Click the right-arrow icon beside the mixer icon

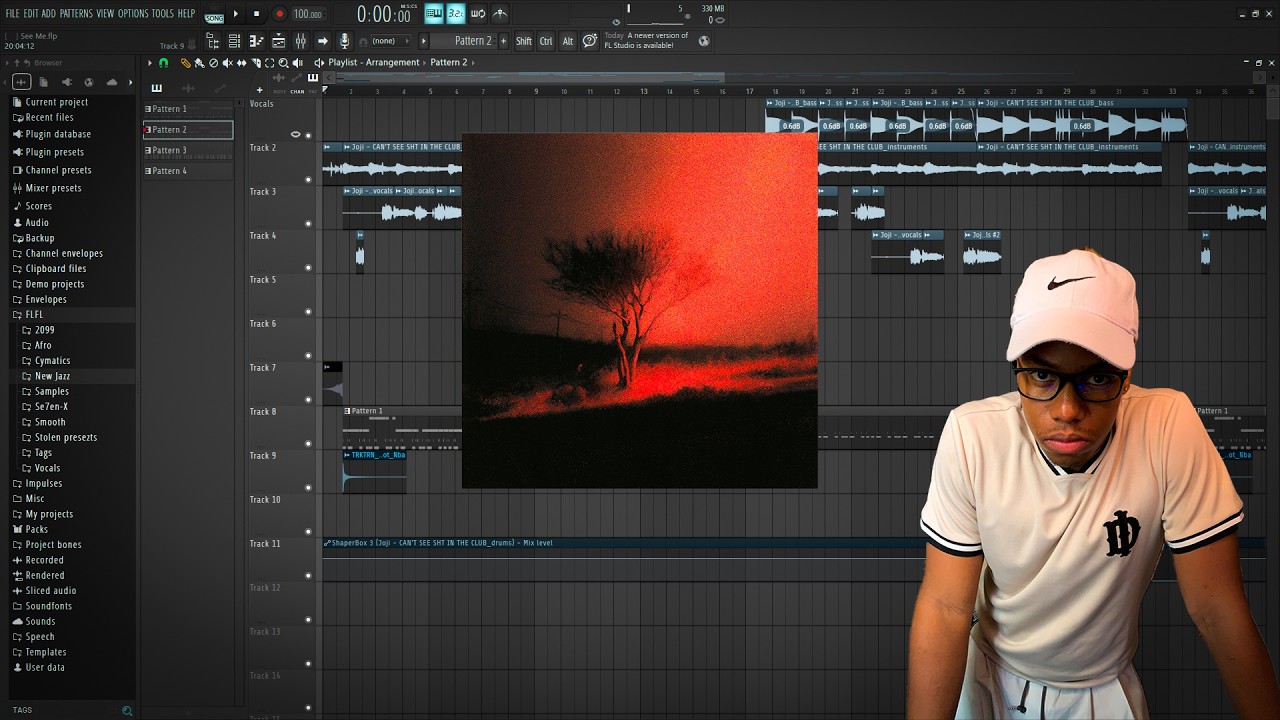coord(322,41)
